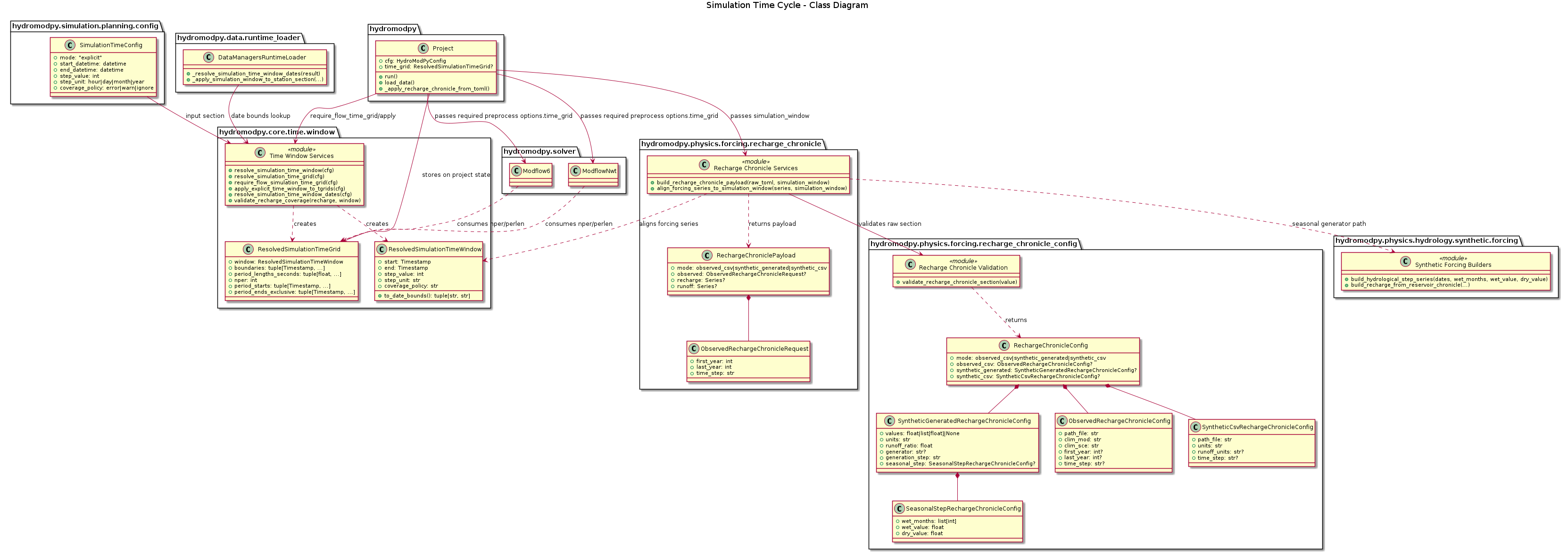This screenshot has width=1568, height=554.
Task: Click the 'input section' edge label
Action: click(205, 116)
